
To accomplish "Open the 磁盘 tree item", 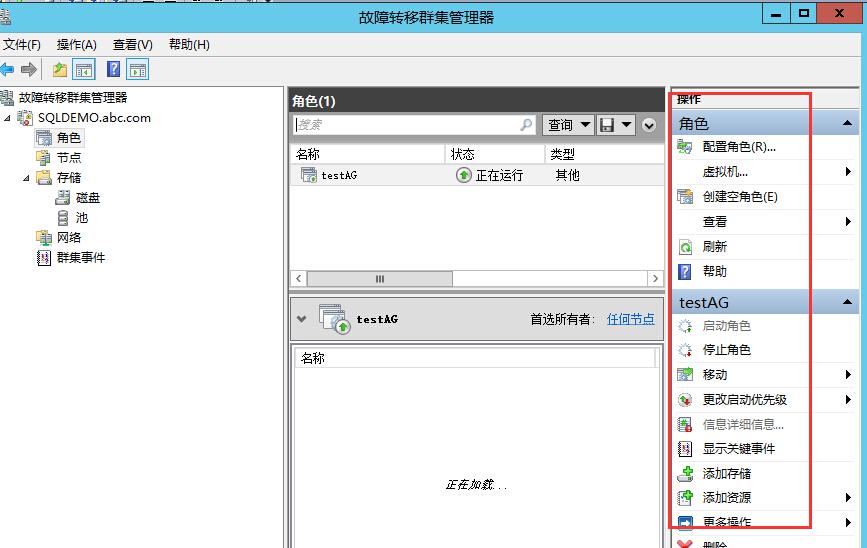I will pyautogui.click(x=87, y=197).
